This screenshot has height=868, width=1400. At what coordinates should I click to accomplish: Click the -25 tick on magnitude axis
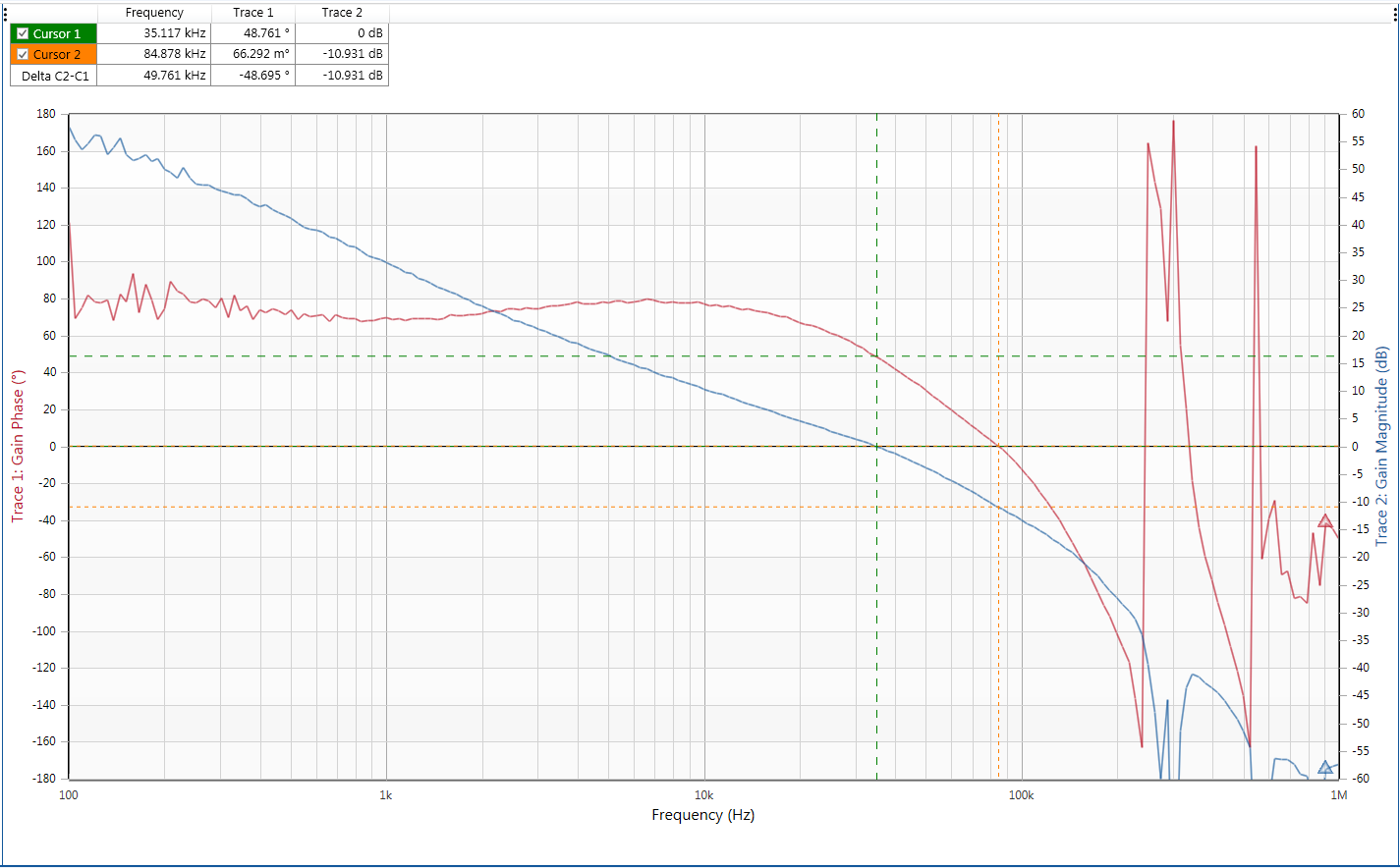pyautogui.click(x=1360, y=585)
